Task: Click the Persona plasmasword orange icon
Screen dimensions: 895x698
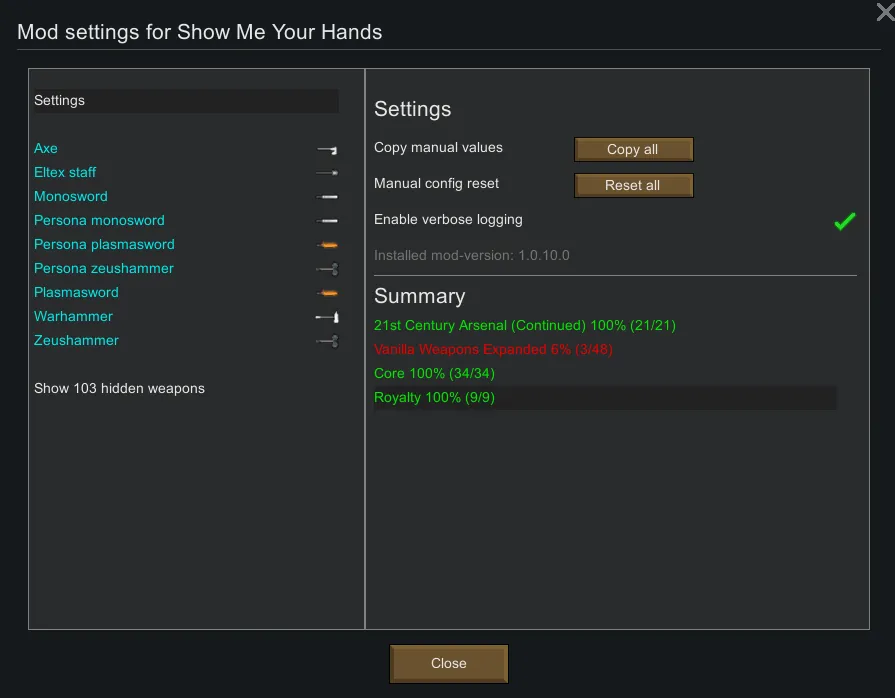Action: 327,245
